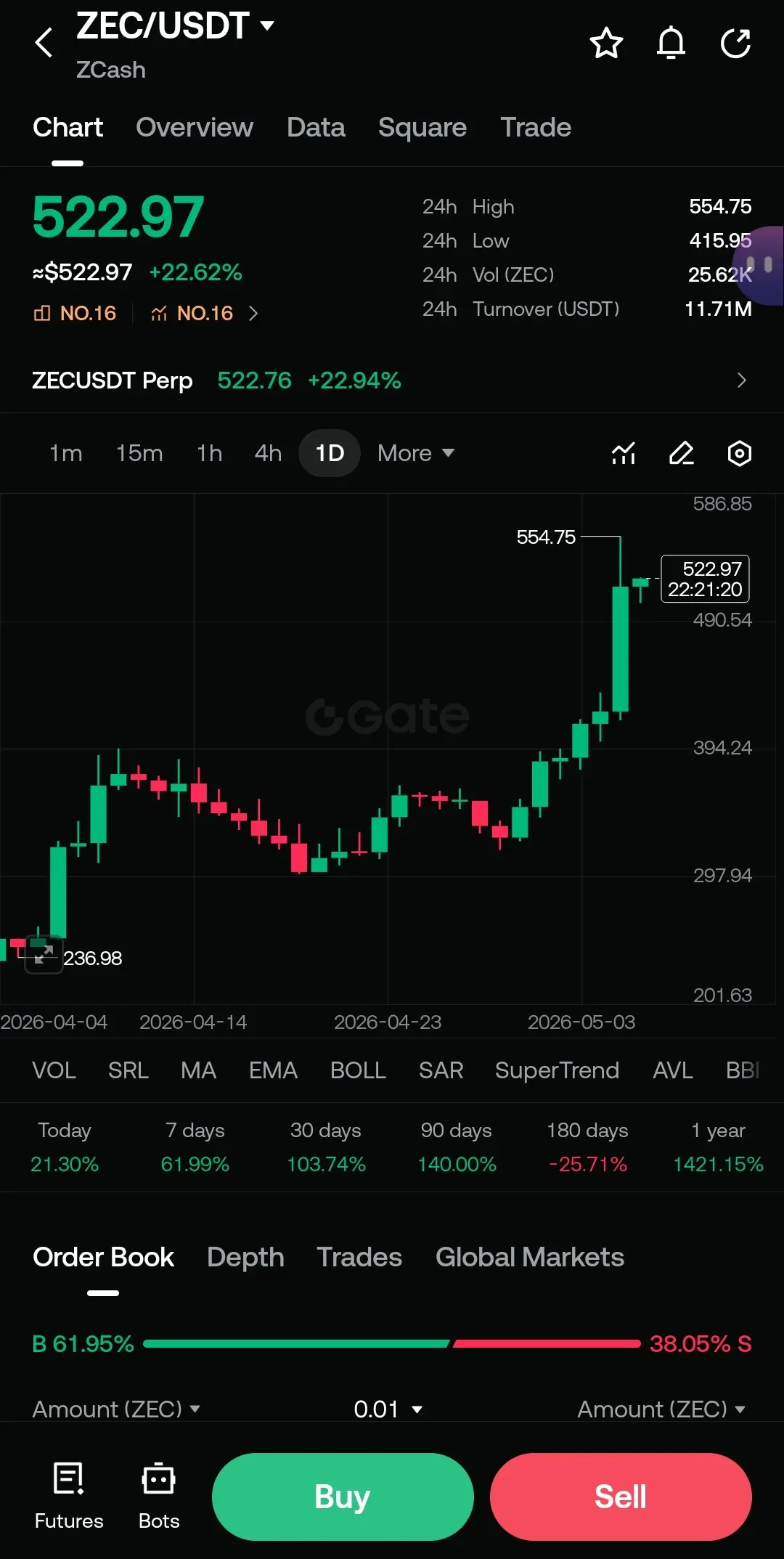Screen dimensions: 784x1559
Task: Toggle the BOLL indicator
Action: click(x=358, y=1070)
